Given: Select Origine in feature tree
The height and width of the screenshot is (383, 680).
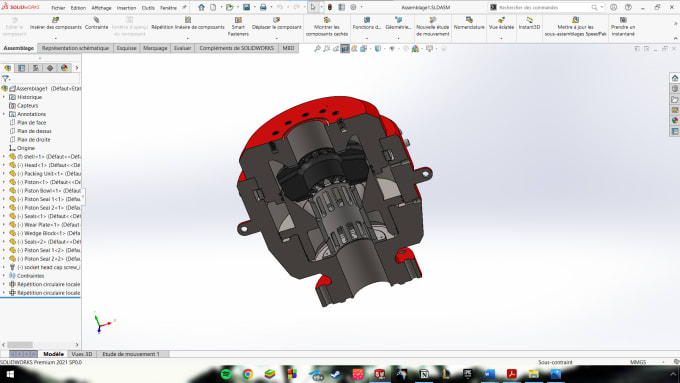Looking at the screenshot, I should [26, 148].
